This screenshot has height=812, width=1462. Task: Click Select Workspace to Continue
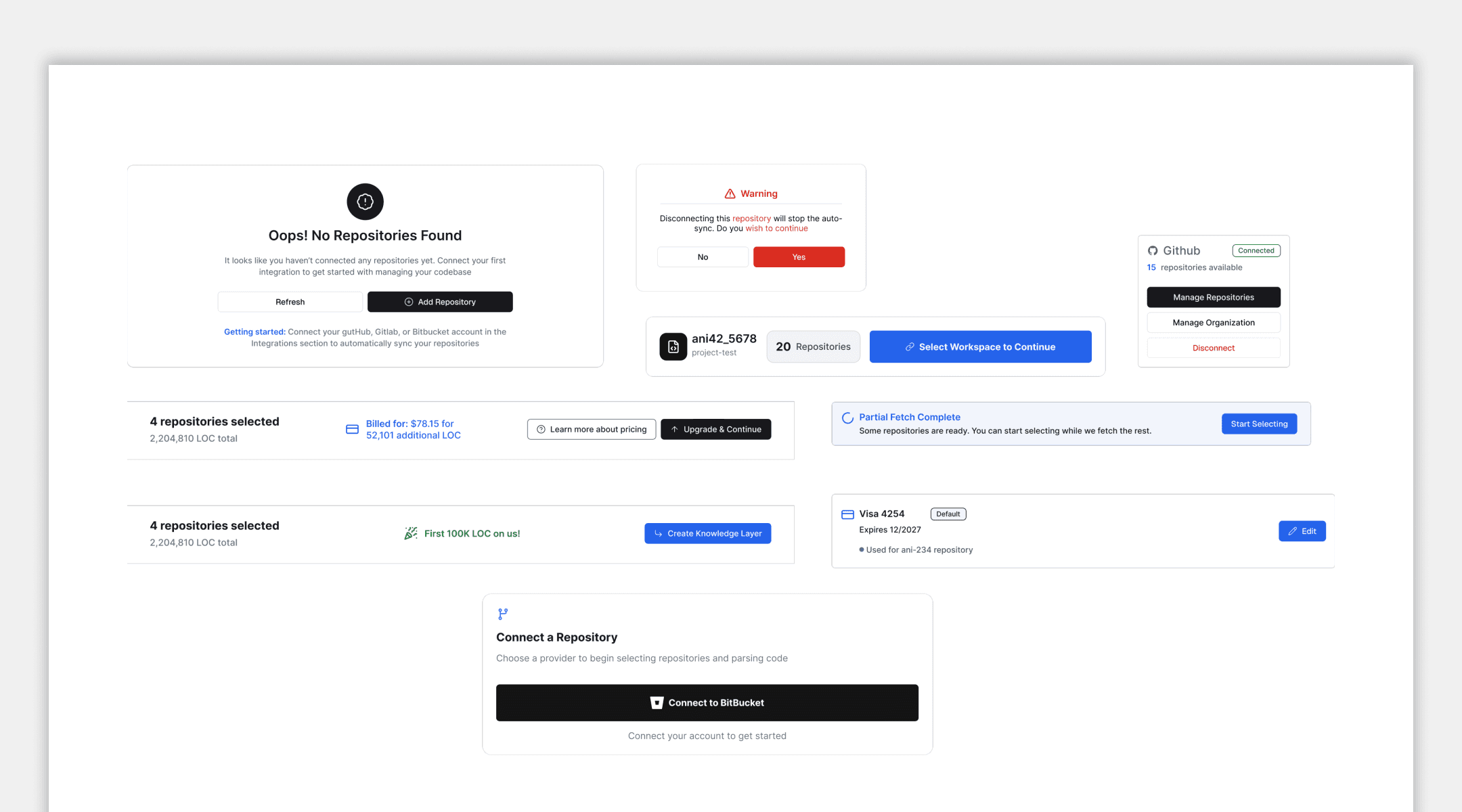click(x=980, y=346)
